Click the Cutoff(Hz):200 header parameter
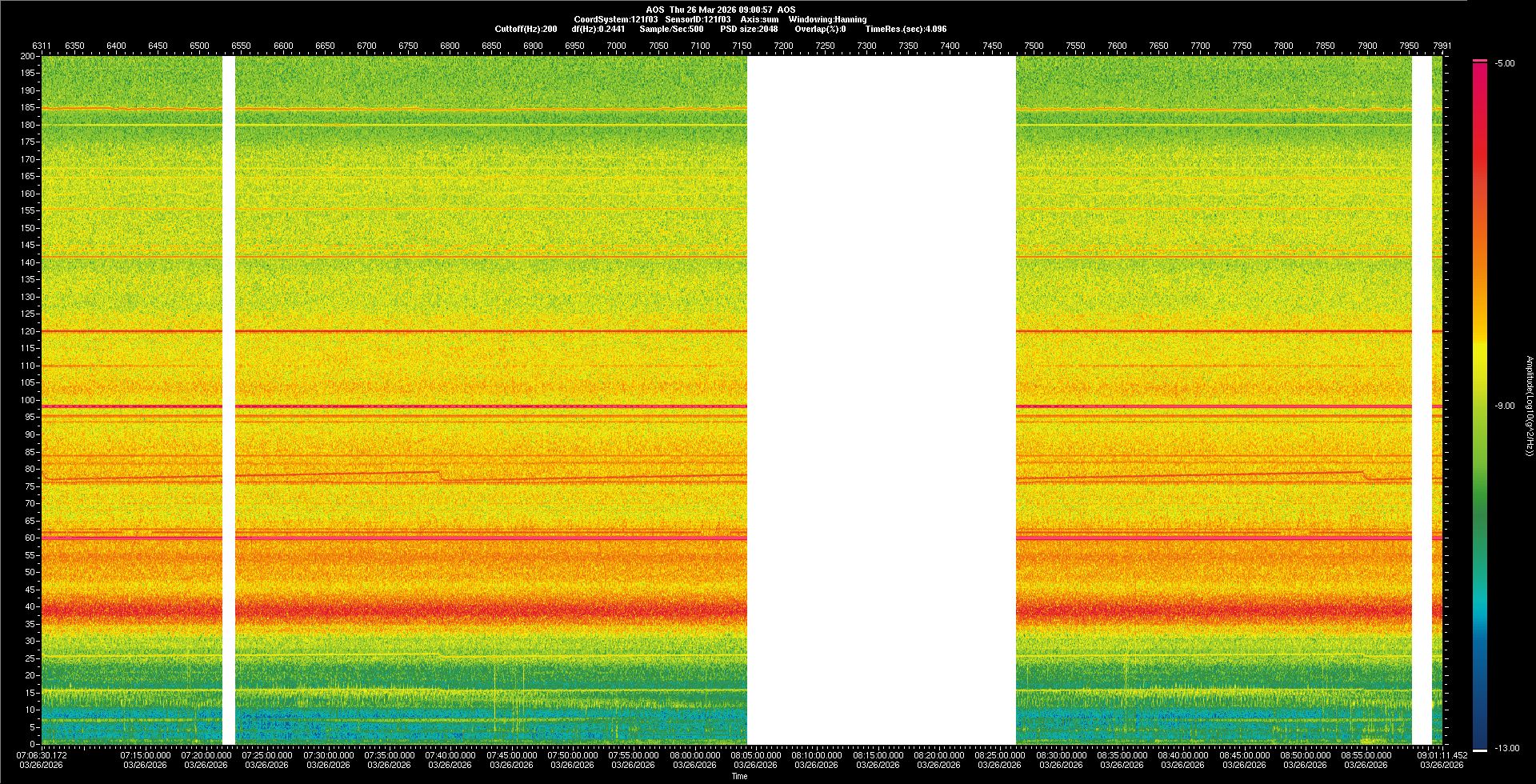Image resolution: width=1536 pixels, height=784 pixels. 526,29
